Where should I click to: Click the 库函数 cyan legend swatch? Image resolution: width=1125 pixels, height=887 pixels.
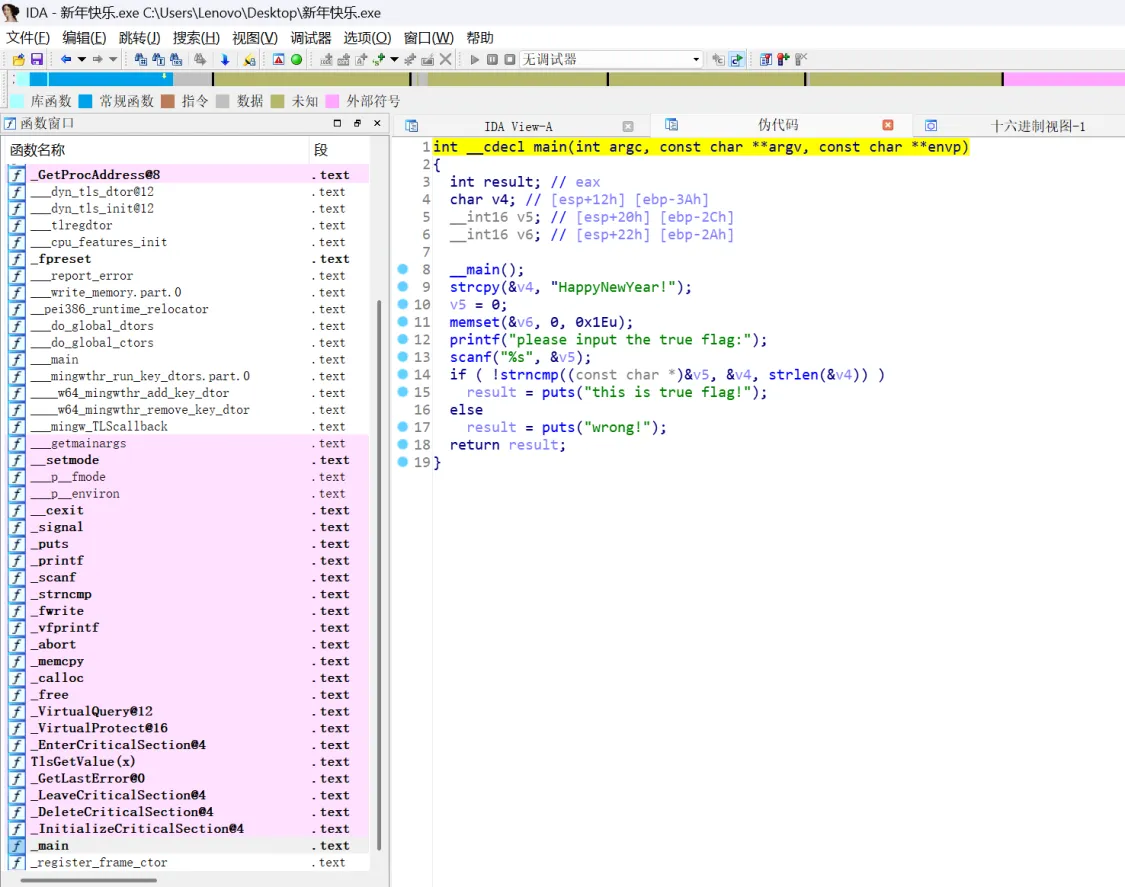[17, 101]
